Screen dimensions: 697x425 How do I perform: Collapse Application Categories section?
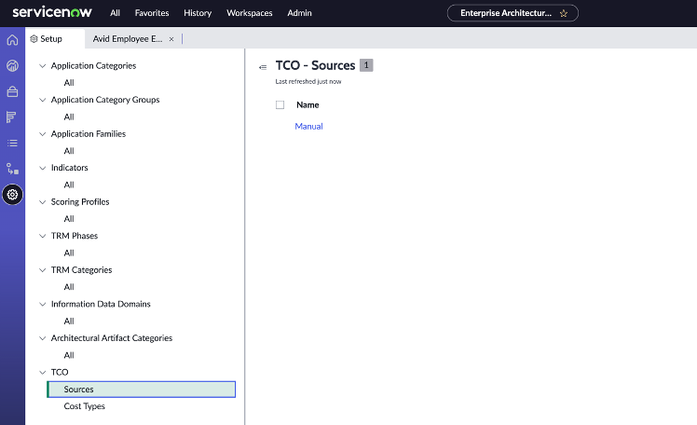click(43, 66)
